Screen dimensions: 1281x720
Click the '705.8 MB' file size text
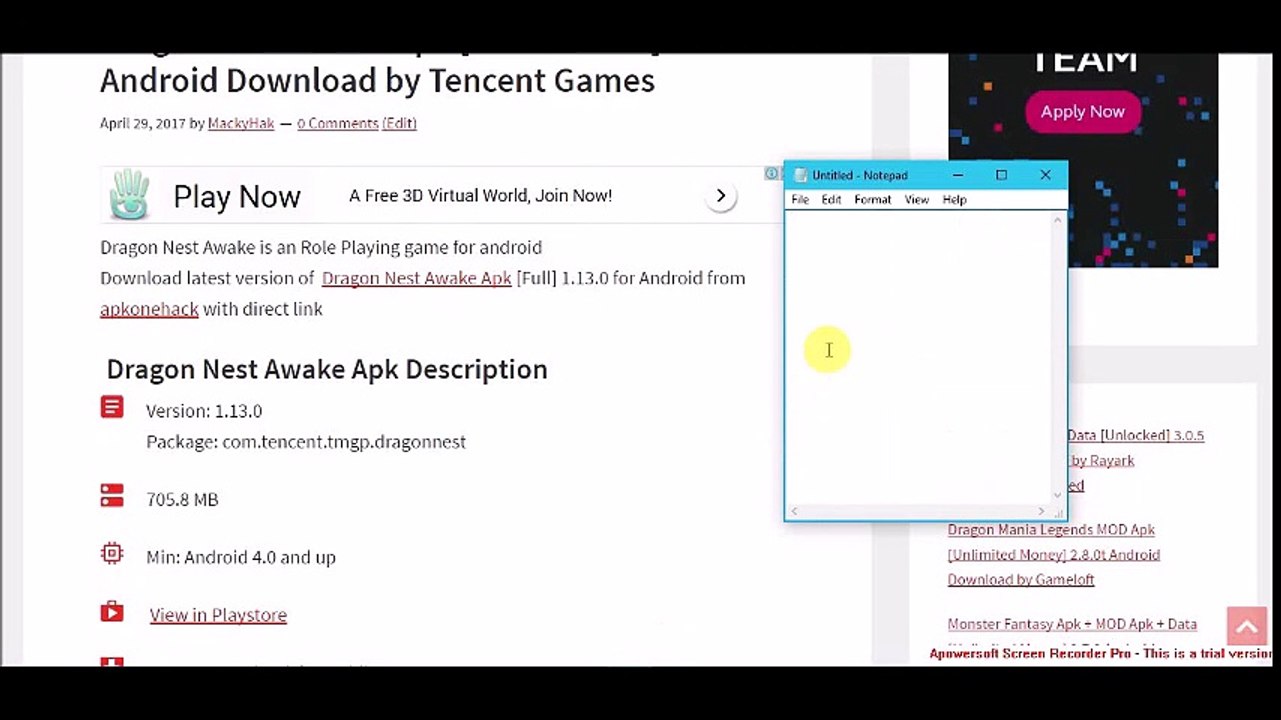click(x=182, y=499)
